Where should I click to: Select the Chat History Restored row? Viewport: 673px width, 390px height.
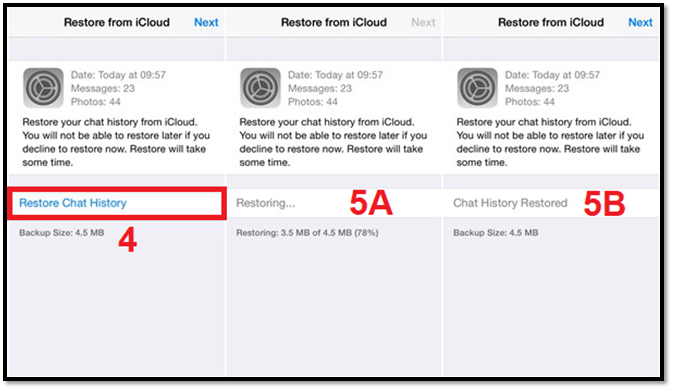point(552,203)
